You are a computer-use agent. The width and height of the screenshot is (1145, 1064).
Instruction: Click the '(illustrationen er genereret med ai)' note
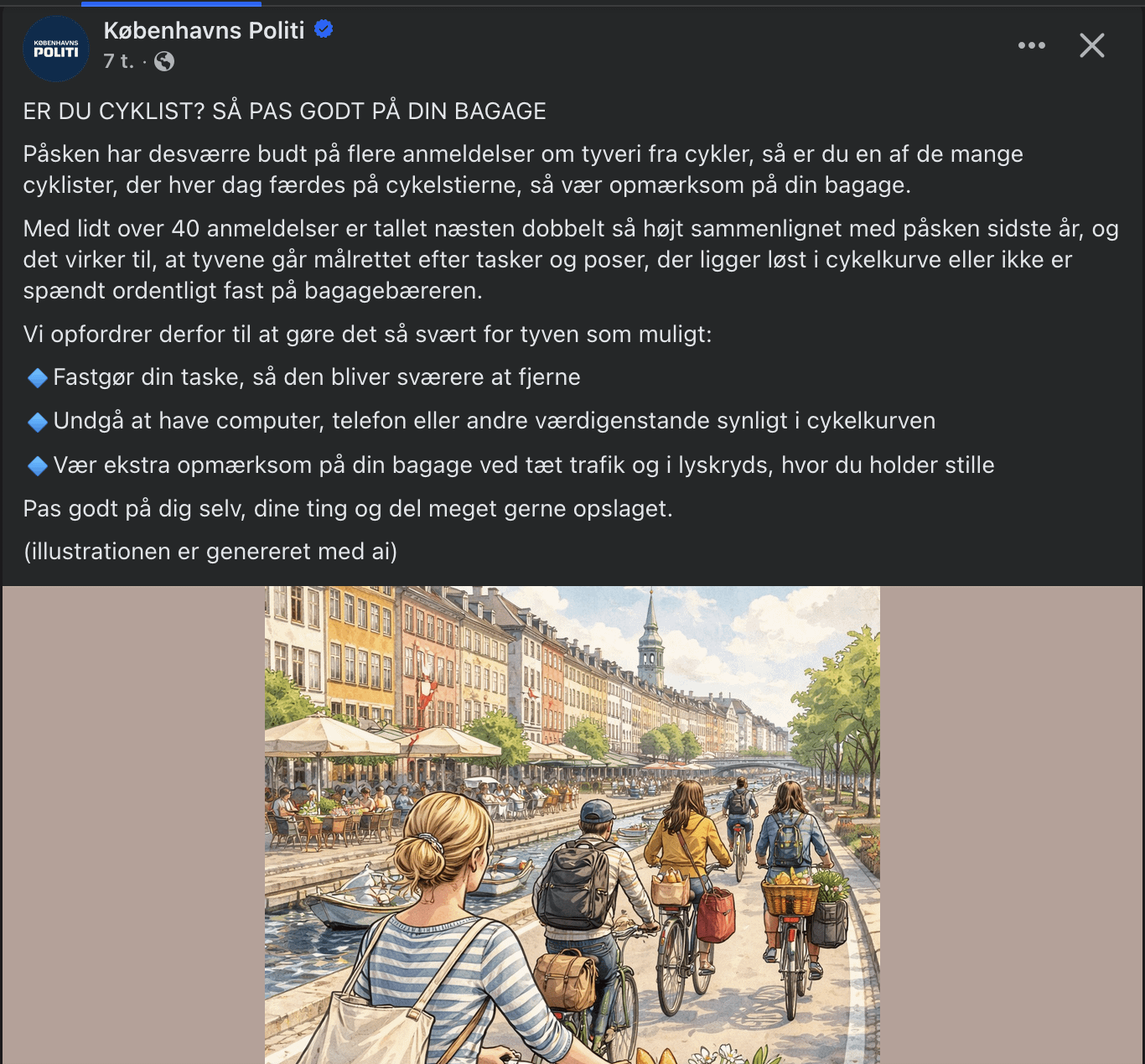click(210, 552)
